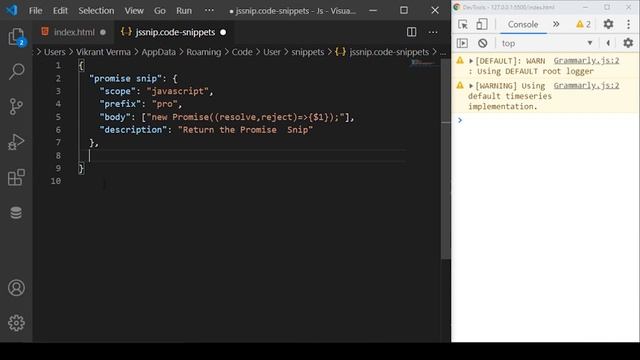Clear the console
This screenshot has width=640, height=360.
(x=482, y=43)
